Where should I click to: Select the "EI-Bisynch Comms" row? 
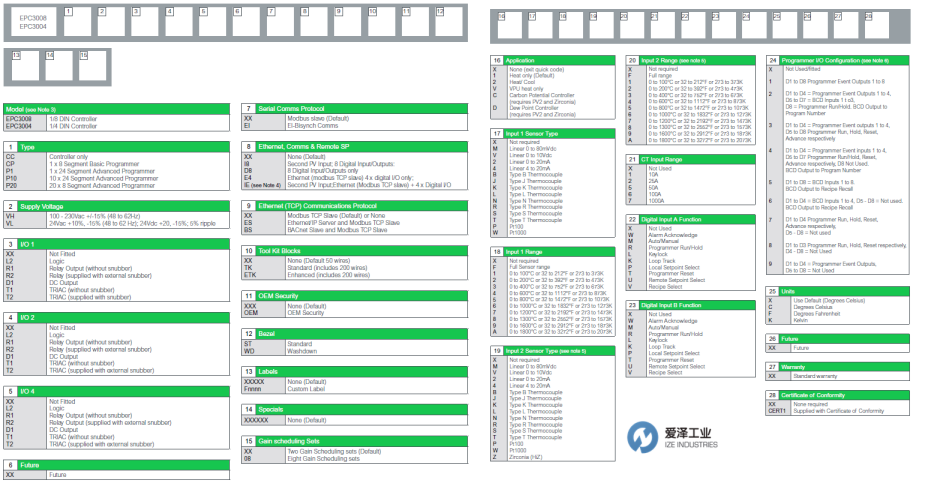click(x=354, y=126)
